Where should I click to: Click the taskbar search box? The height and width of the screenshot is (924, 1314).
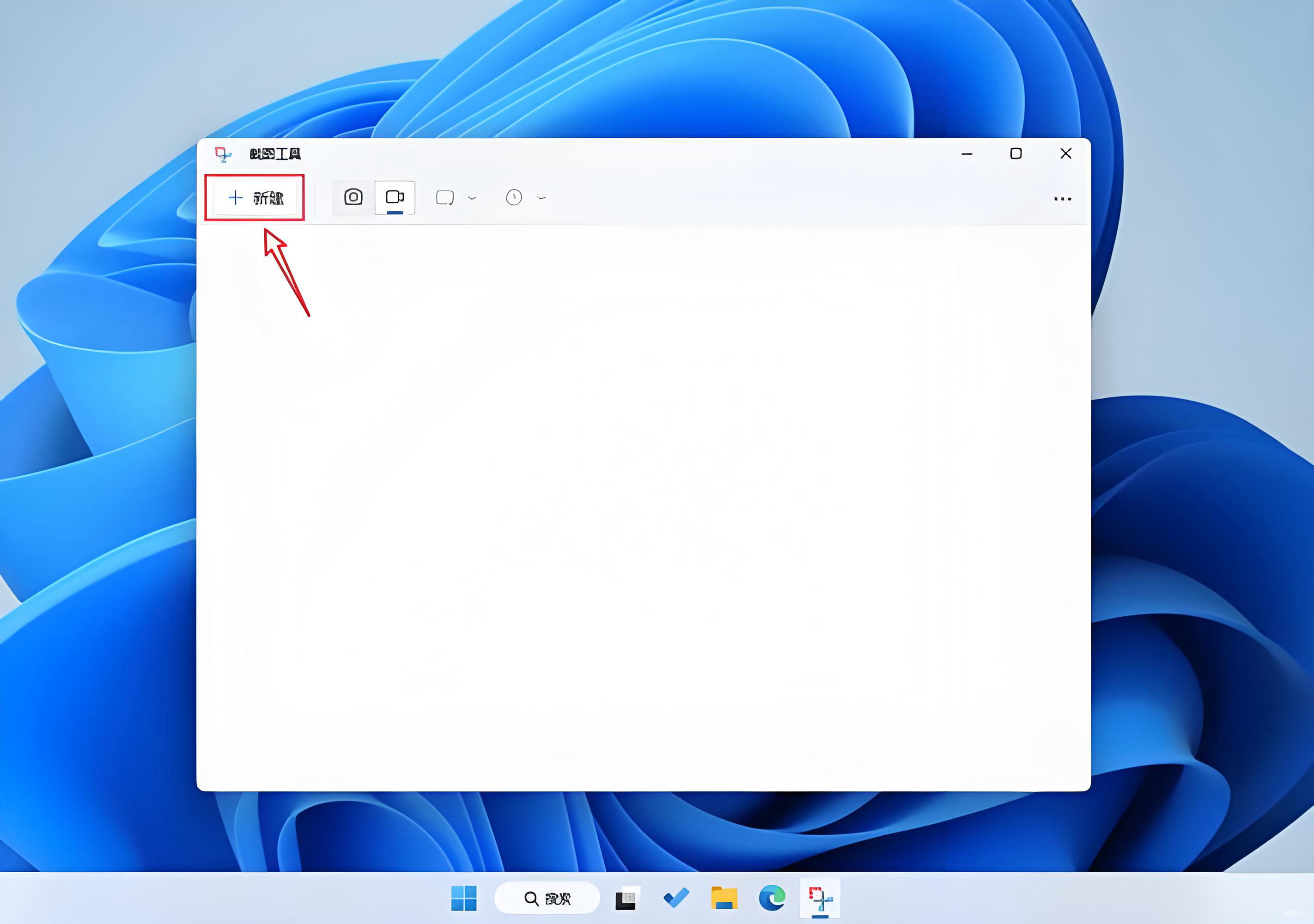click(547, 898)
